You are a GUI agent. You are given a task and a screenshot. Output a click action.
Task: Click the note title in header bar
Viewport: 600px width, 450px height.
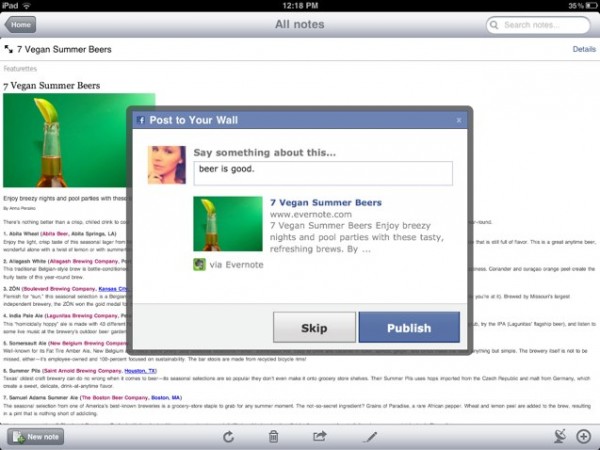tap(64, 49)
